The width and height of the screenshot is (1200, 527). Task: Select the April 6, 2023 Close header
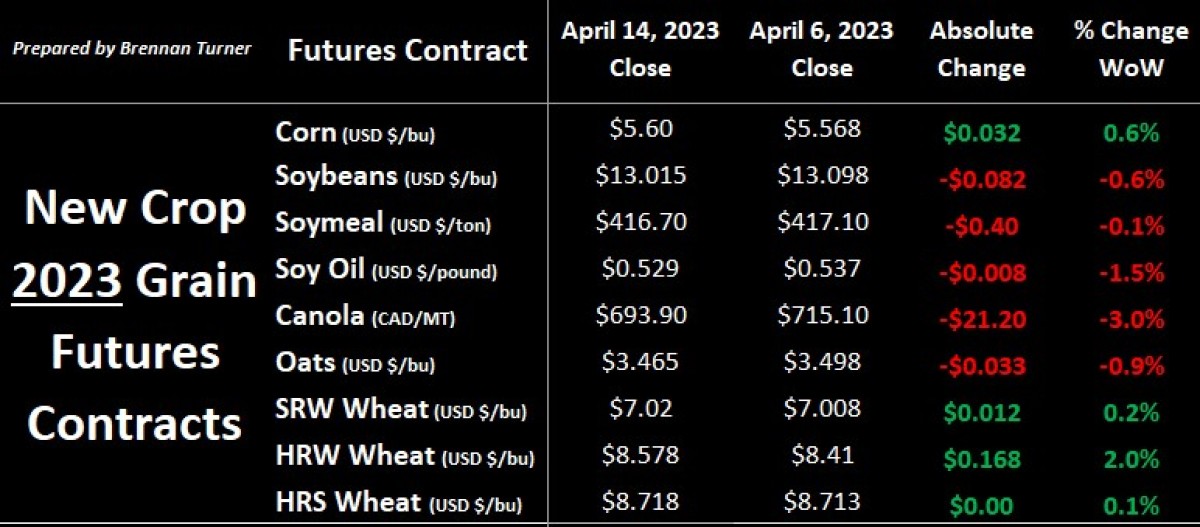tap(822, 49)
